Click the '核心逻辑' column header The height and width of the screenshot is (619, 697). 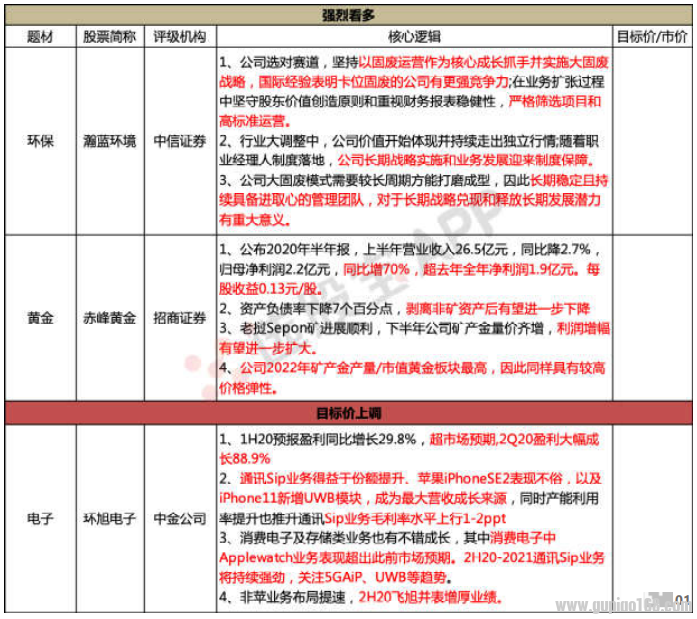tap(414, 36)
